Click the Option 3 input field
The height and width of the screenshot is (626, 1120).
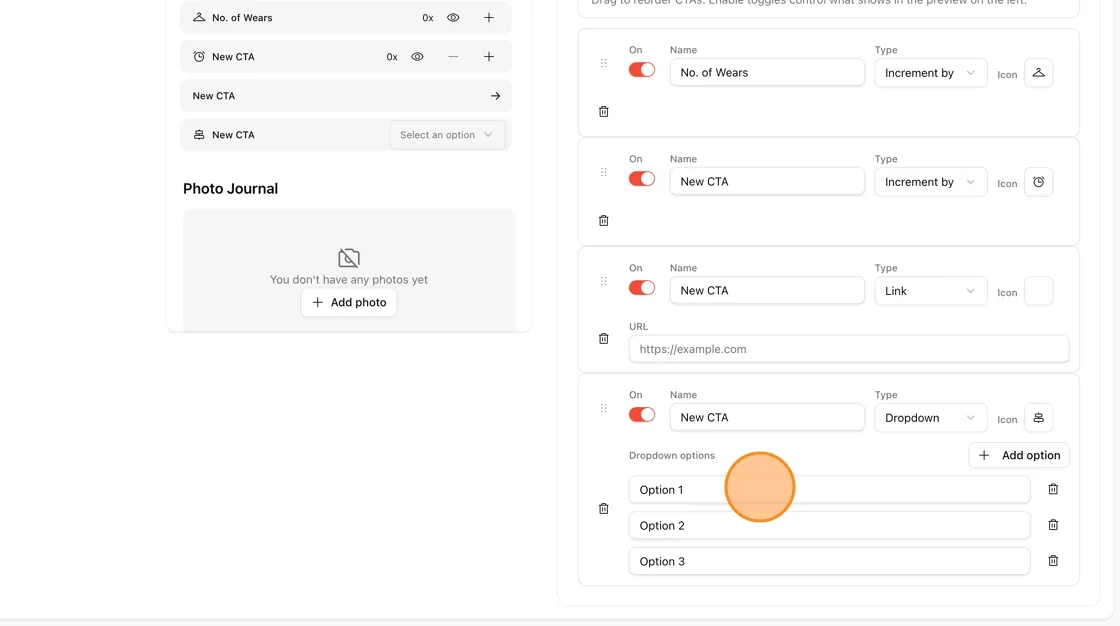829,561
